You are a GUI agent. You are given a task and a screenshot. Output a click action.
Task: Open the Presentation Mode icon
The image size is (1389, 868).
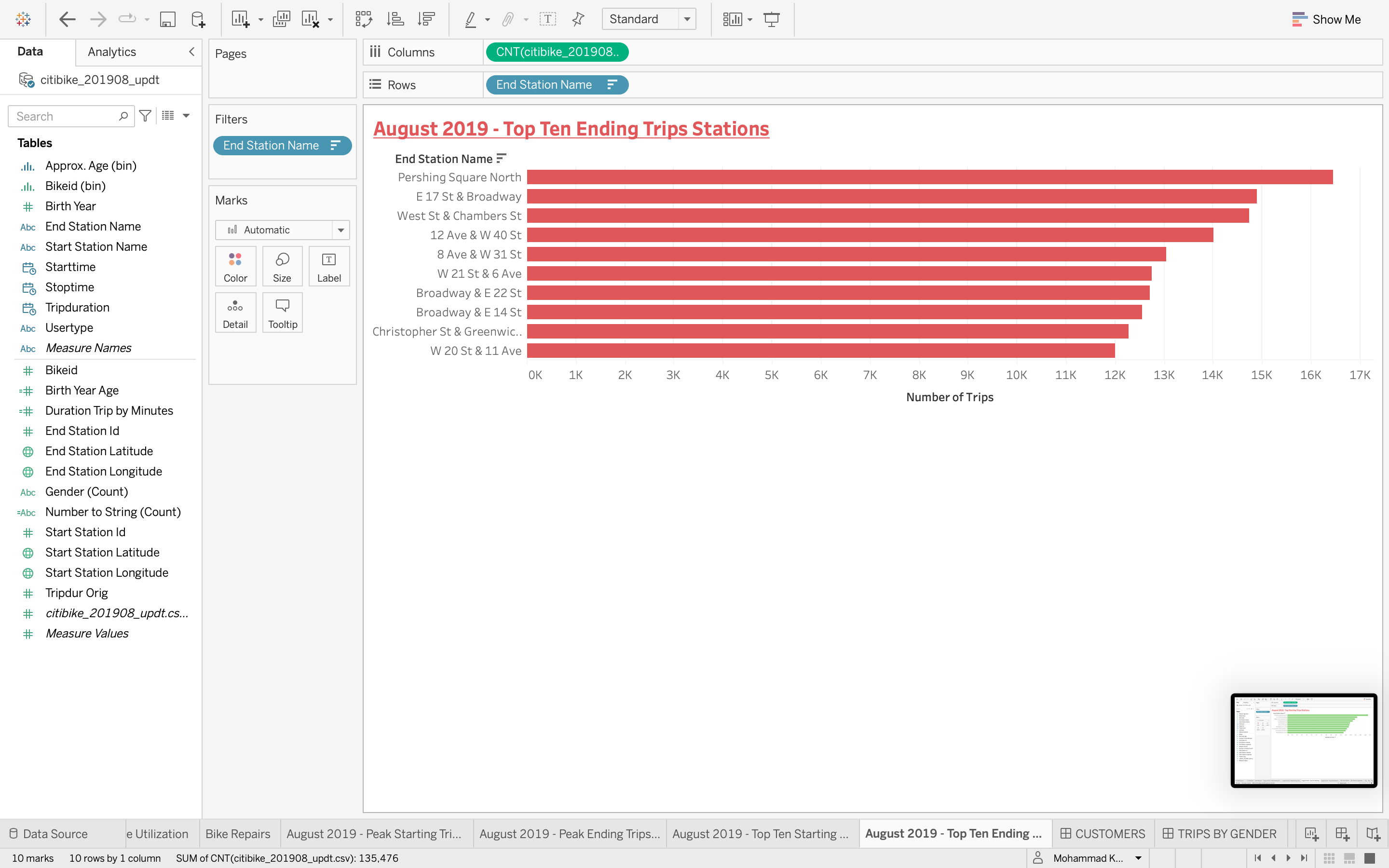(771, 19)
